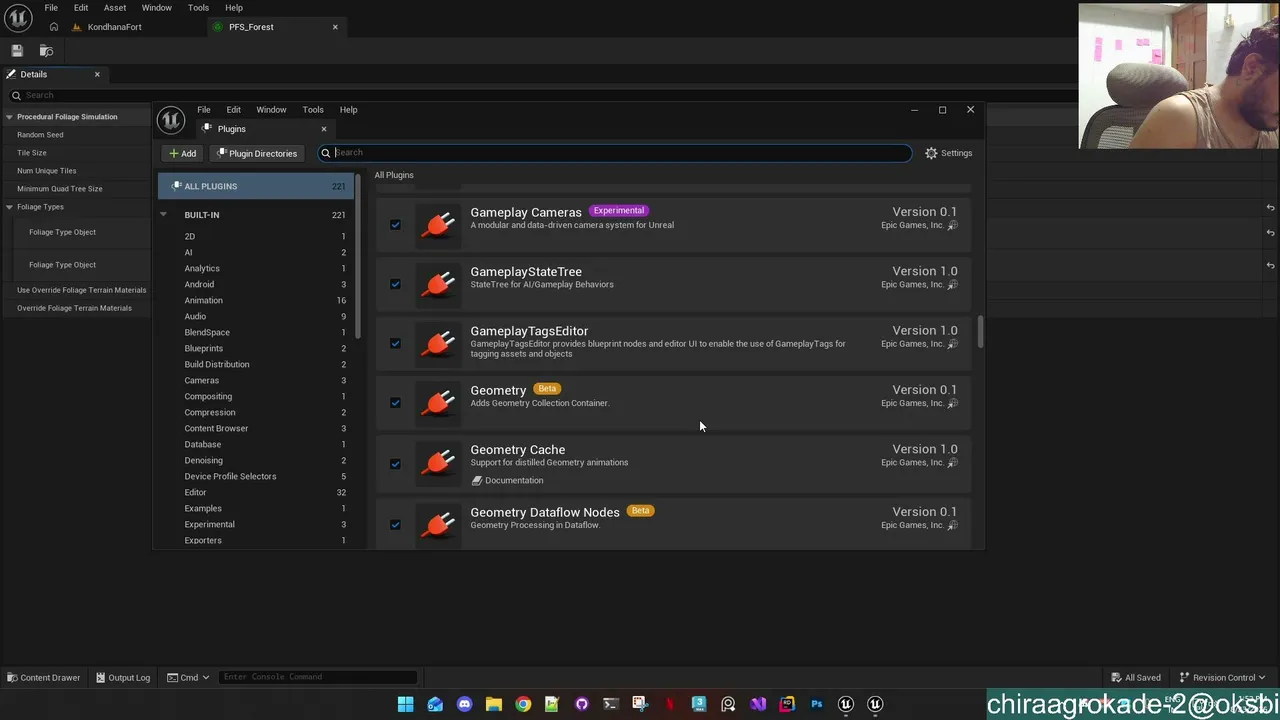Focus the Plugins search field
1280x720 pixels.
(615, 153)
